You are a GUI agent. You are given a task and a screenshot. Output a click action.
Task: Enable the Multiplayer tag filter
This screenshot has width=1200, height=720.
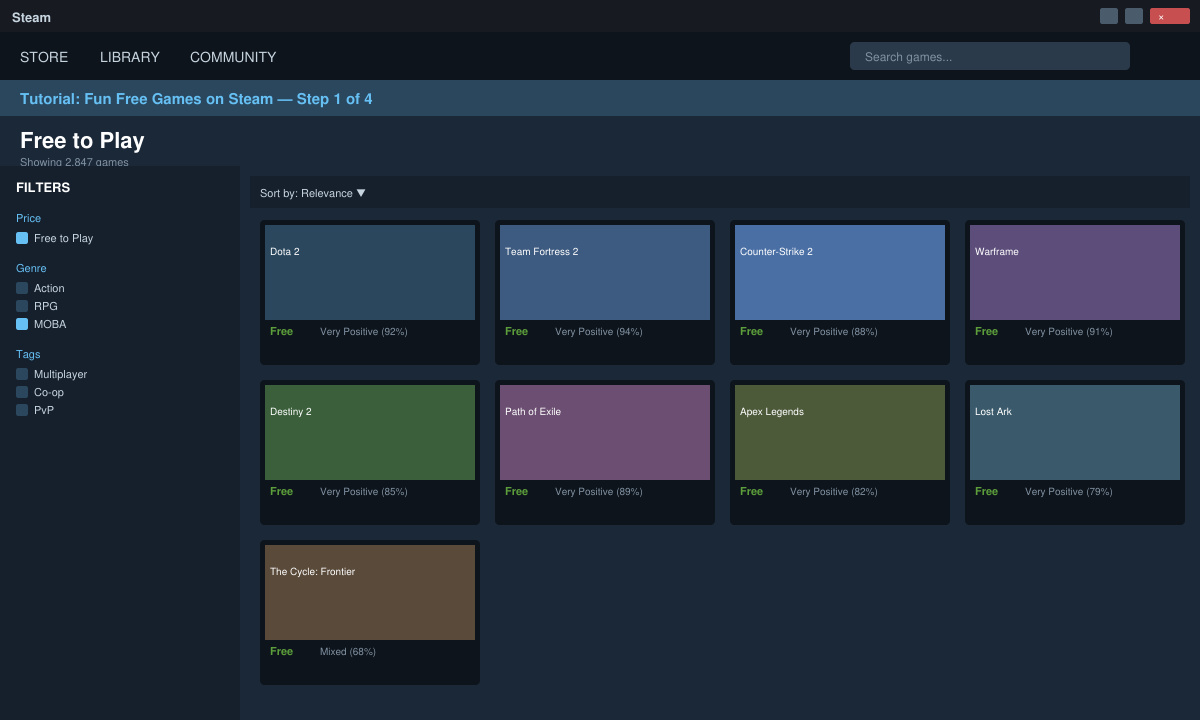pyautogui.click(x=22, y=374)
